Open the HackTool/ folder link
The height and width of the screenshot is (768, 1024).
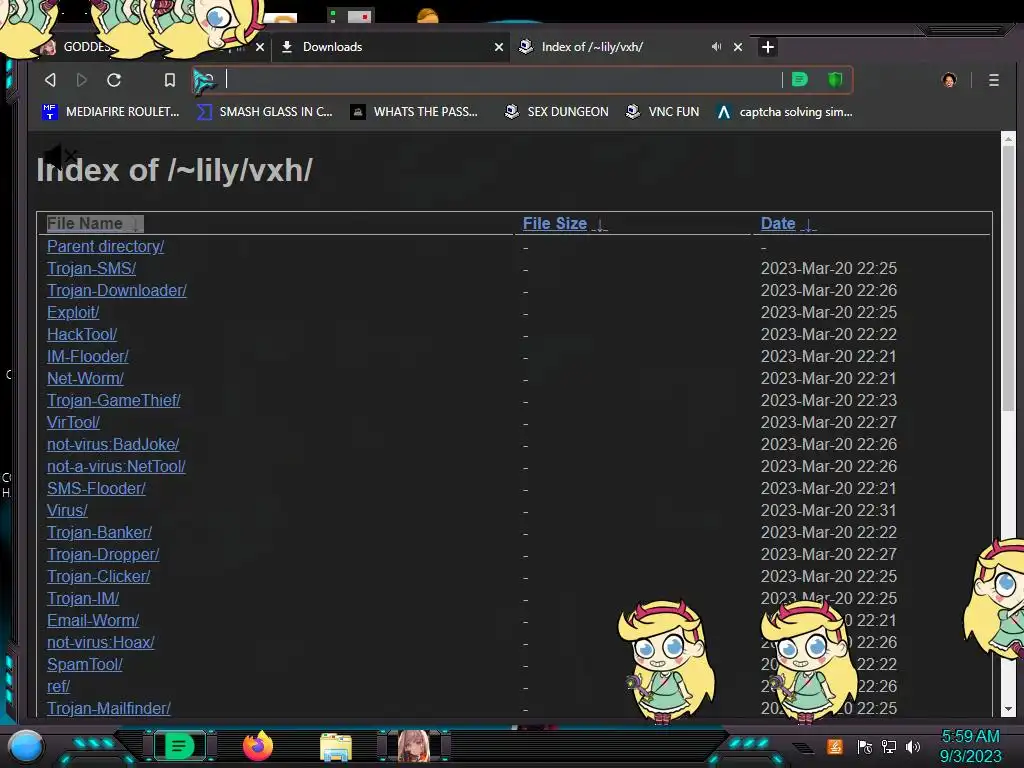[x=82, y=334]
